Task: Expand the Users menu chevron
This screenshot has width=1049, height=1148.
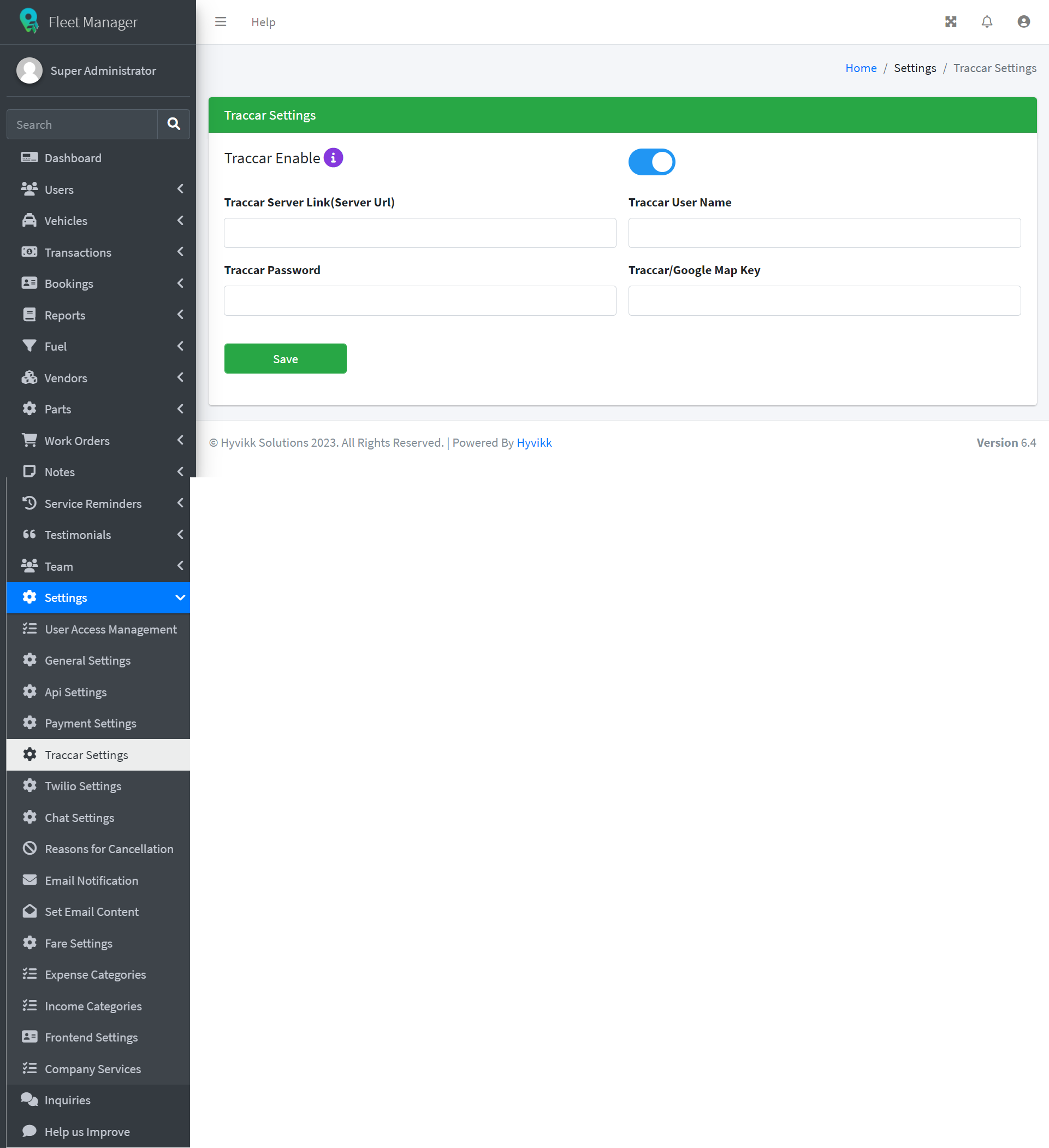Action: click(181, 189)
